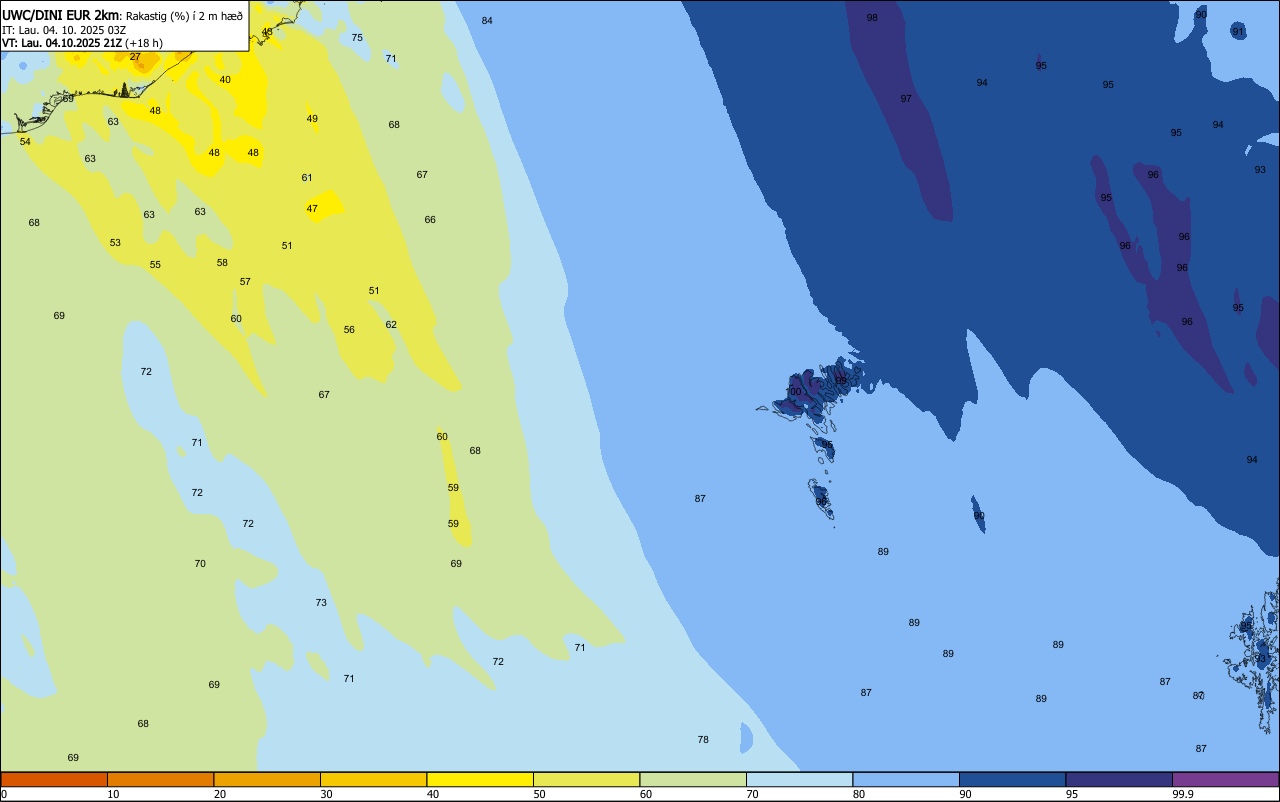This screenshot has width=1280, height=802.
Task: Click the humidity value 54 near the coast
Action: [25, 141]
